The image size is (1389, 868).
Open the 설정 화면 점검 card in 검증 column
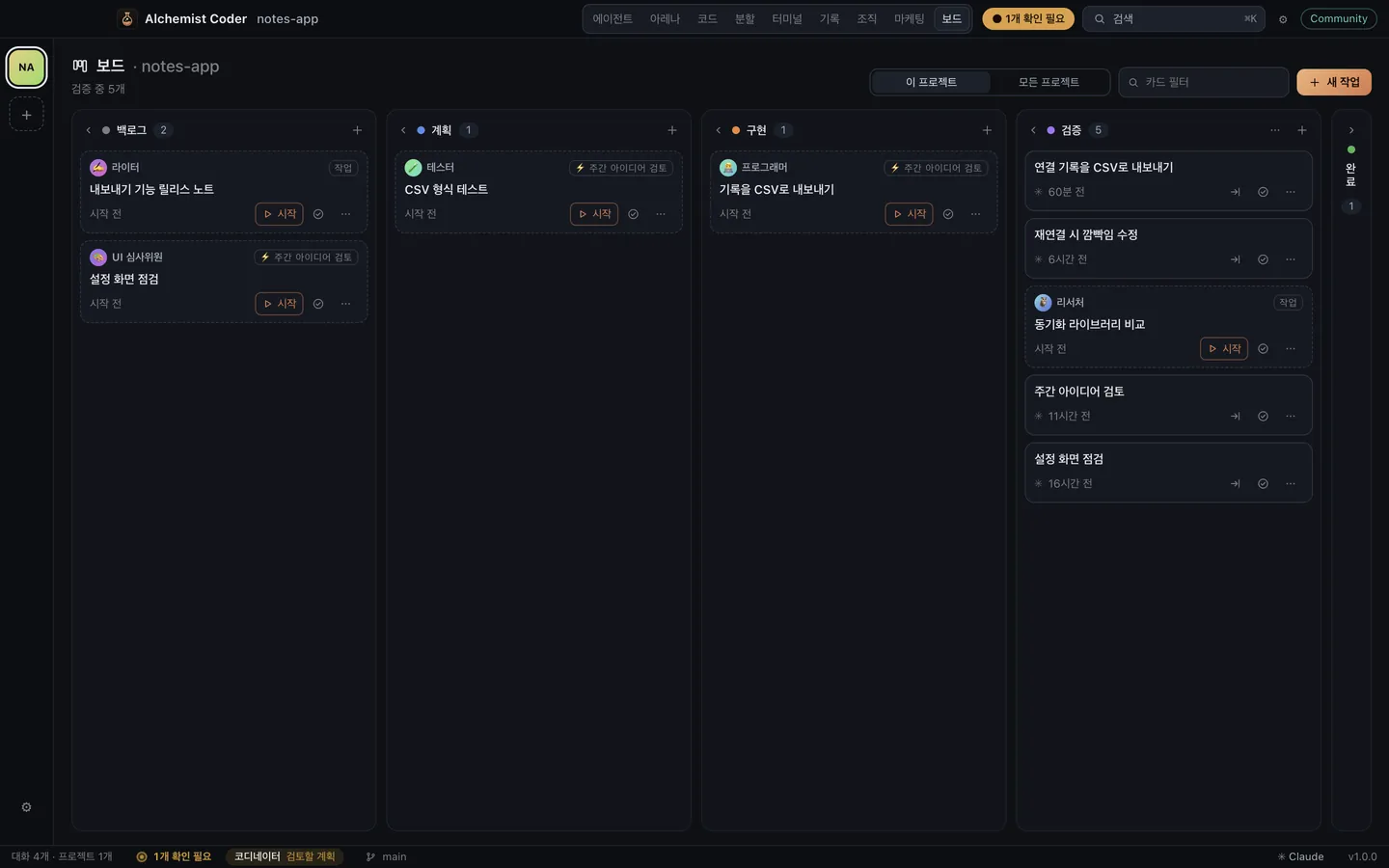click(1168, 472)
